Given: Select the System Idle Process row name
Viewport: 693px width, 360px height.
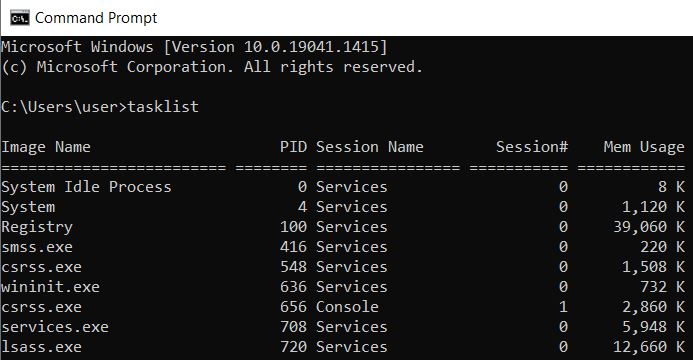Looking at the screenshot, I should (86, 187).
